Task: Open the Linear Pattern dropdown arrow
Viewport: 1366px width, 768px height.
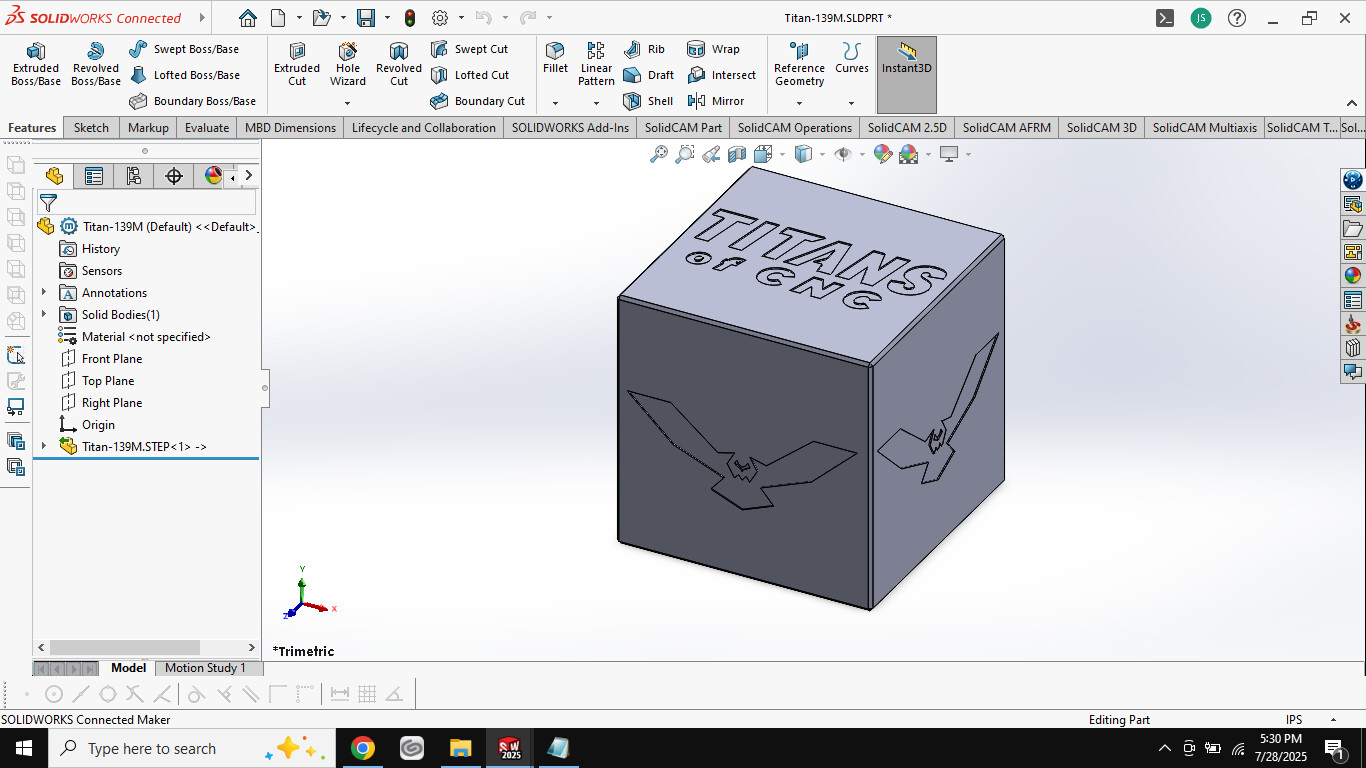Action: pyautogui.click(x=596, y=103)
